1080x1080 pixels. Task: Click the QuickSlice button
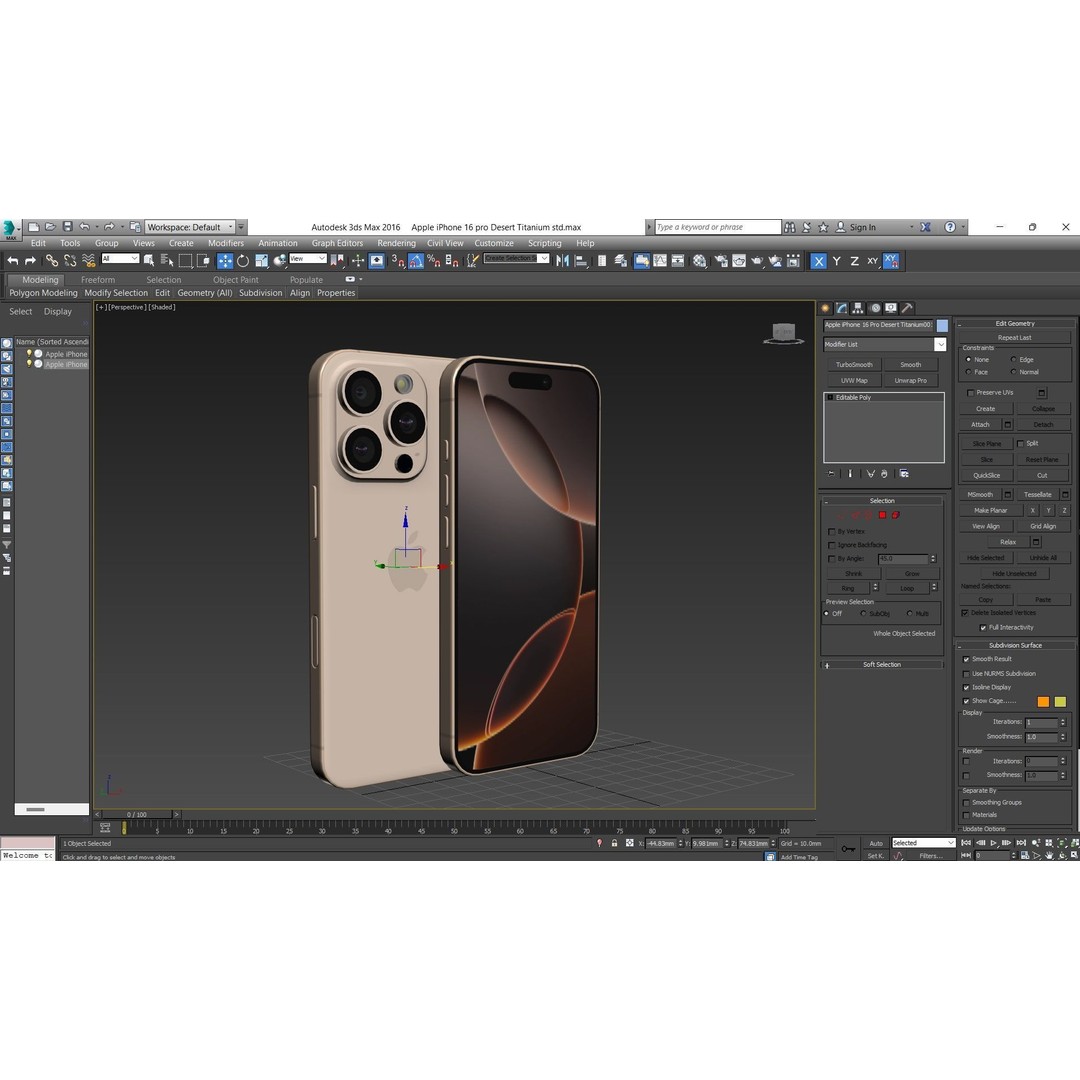[986, 475]
